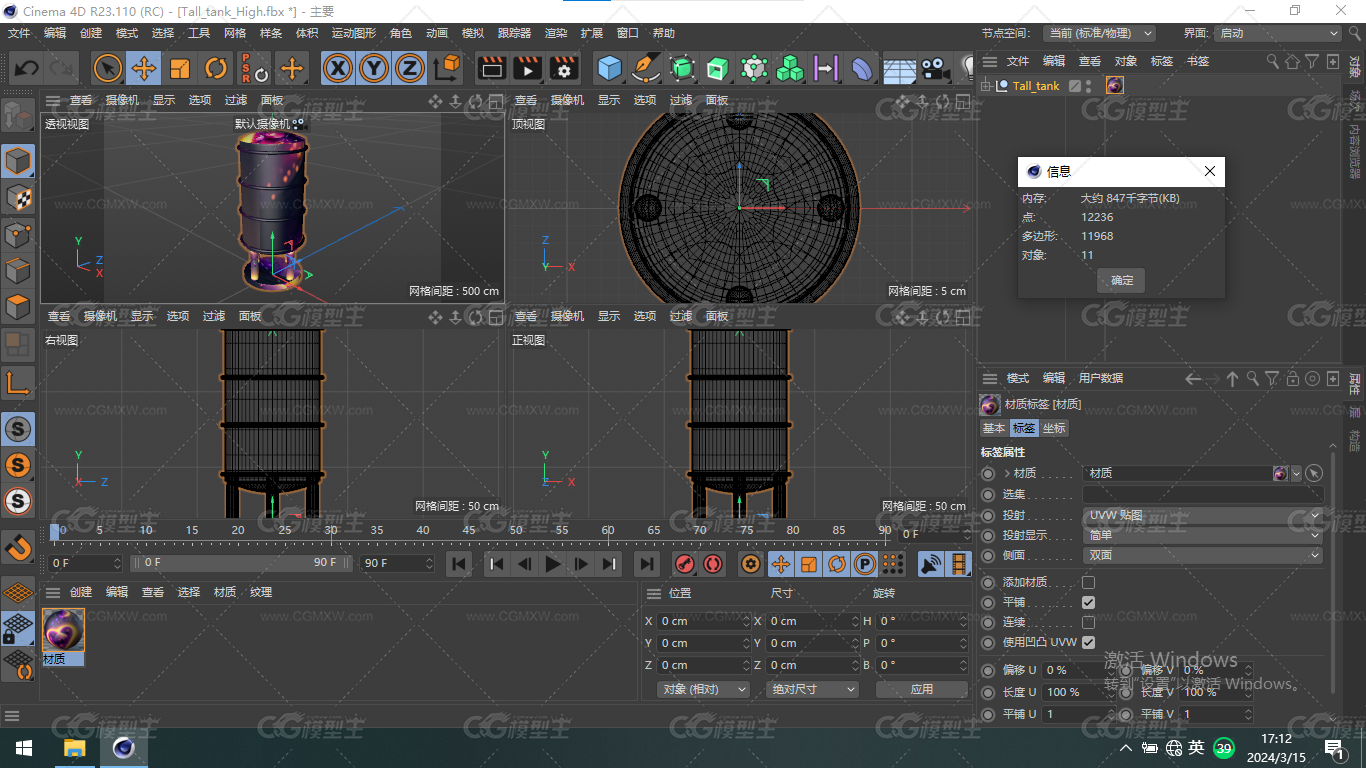
Task: Click the green Extrude generator icon
Action: coord(718,68)
